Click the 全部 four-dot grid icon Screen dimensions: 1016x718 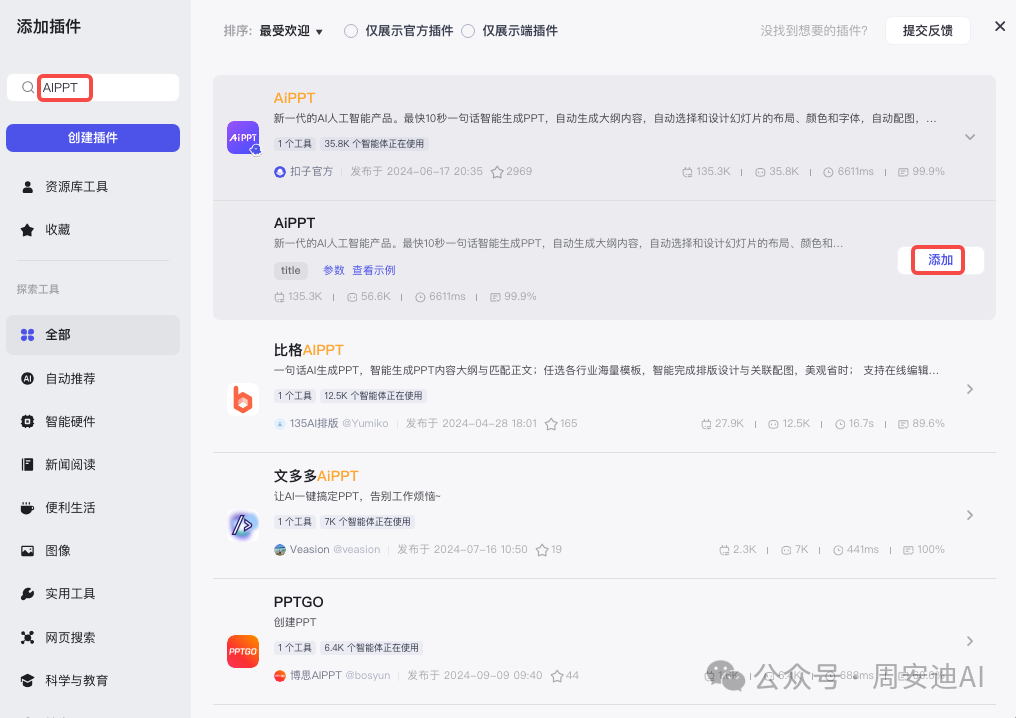(27, 335)
